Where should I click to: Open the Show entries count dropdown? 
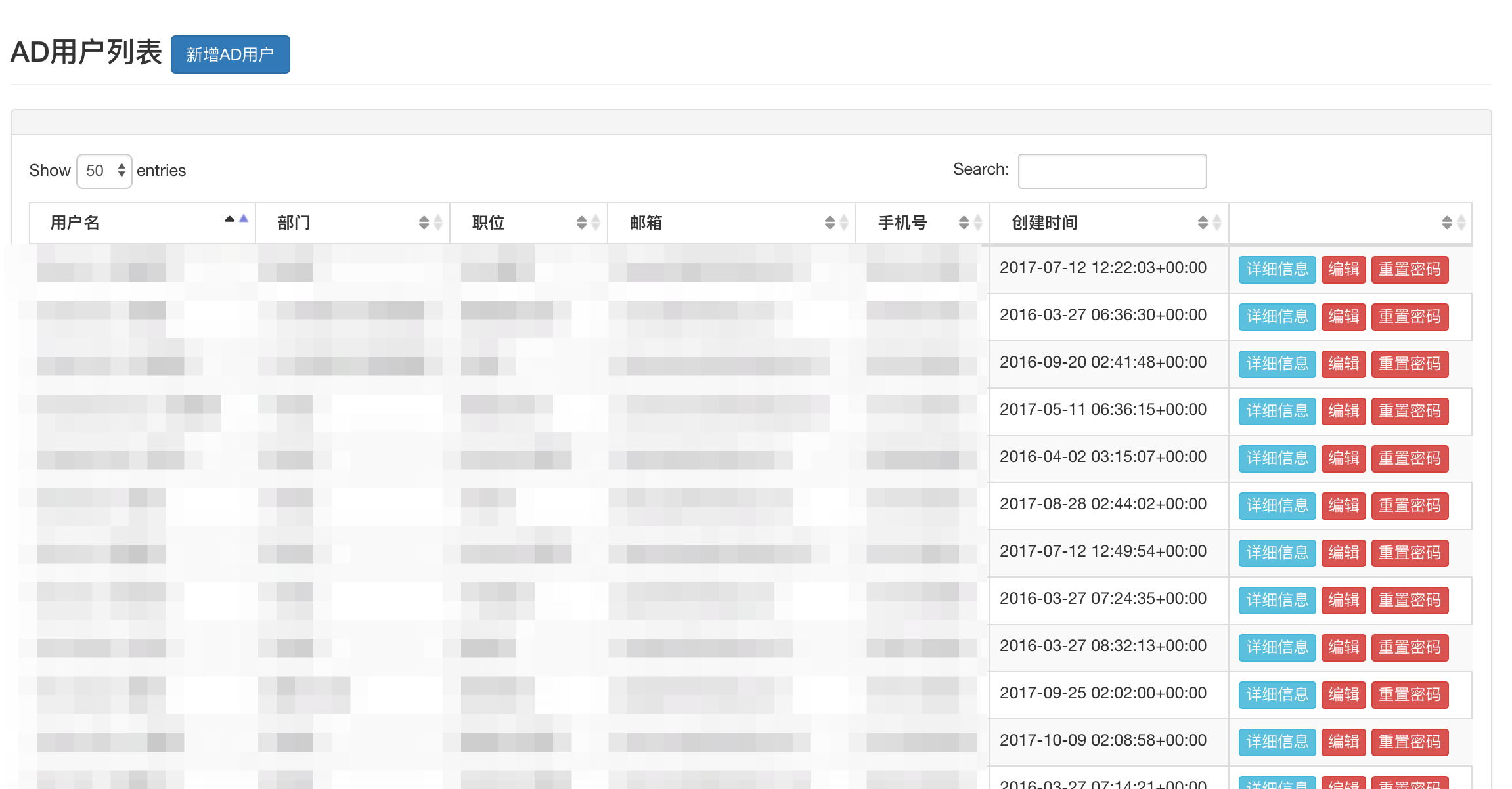point(104,171)
